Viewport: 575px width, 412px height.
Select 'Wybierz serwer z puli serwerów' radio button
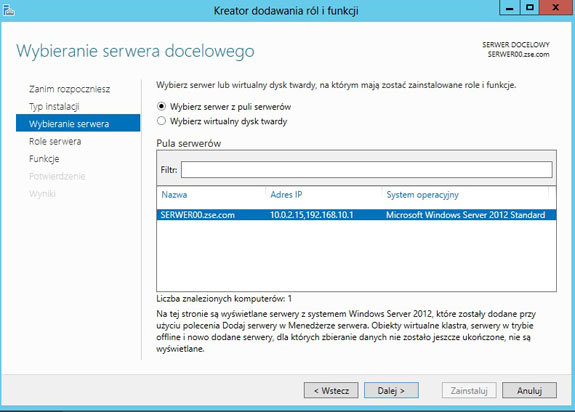[161, 106]
